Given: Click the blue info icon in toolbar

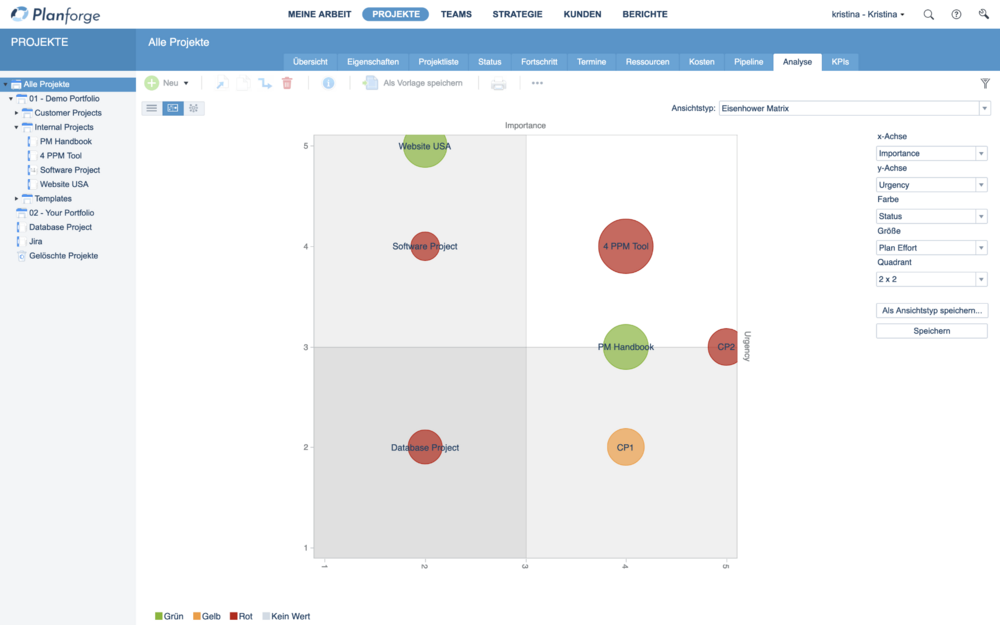Looking at the screenshot, I should pyautogui.click(x=328, y=83).
